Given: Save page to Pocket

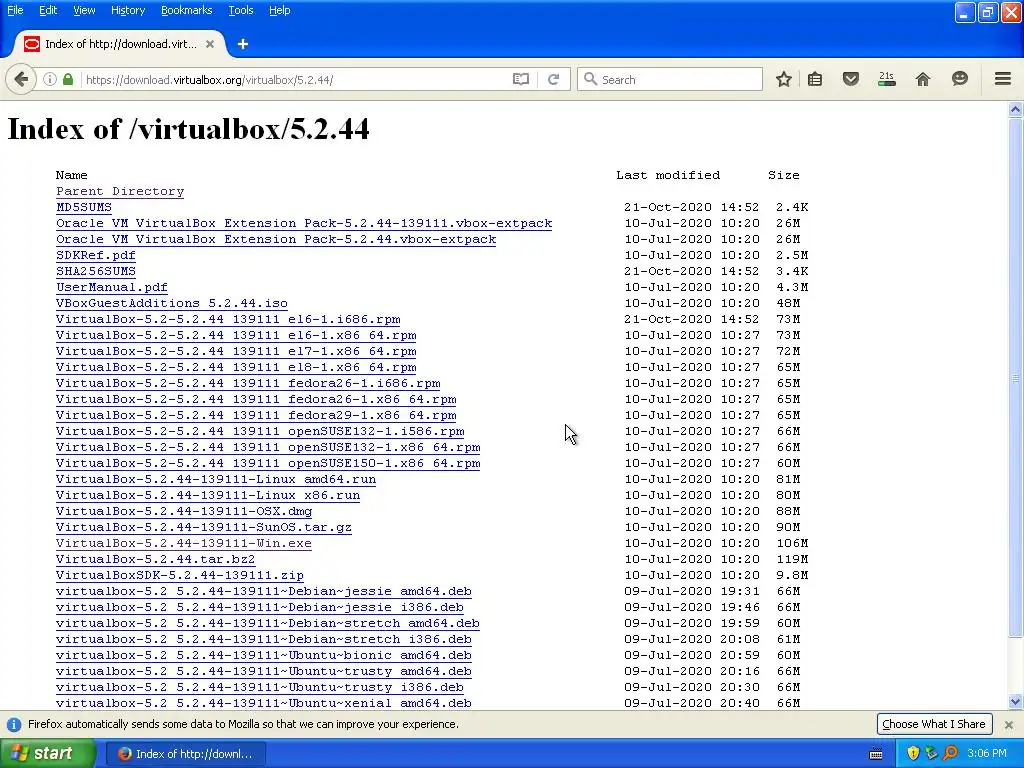Looking at the screenshot, I should pyautogui.click(x=850, y=80).
